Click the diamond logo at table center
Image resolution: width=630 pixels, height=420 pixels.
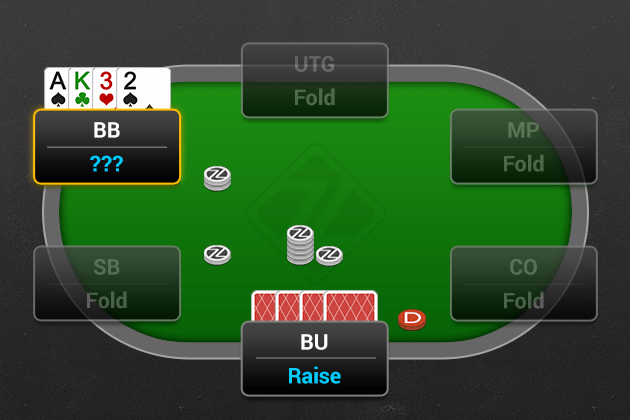(x=315, y=213)
